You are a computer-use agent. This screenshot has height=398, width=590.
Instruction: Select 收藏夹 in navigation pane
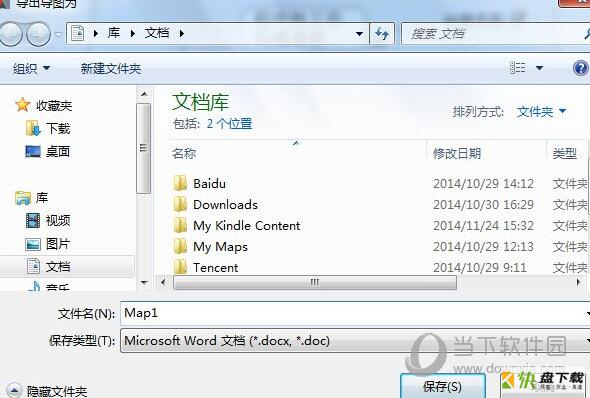coord(54,106)
